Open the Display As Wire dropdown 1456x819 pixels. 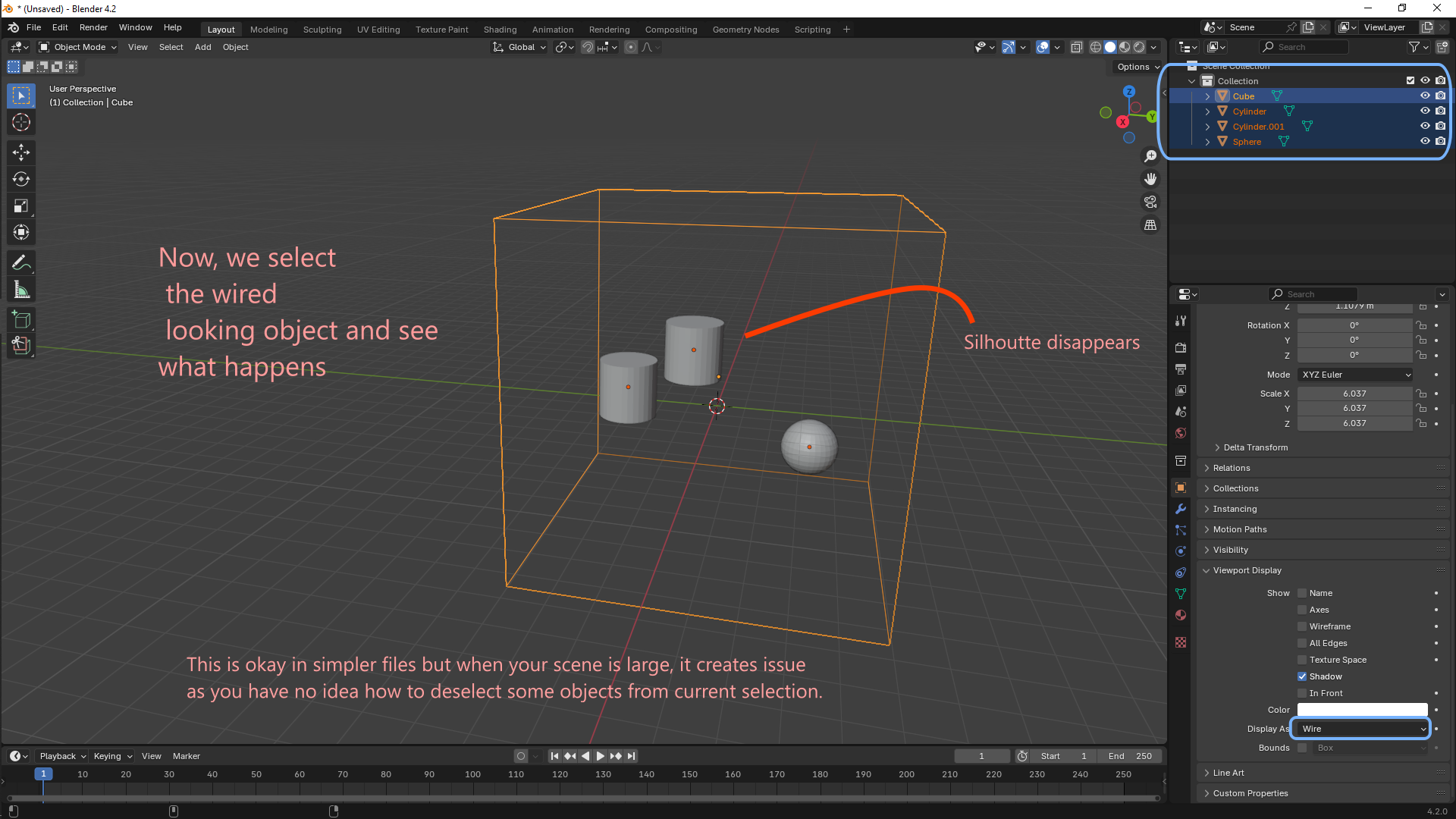pos(1362,729)
